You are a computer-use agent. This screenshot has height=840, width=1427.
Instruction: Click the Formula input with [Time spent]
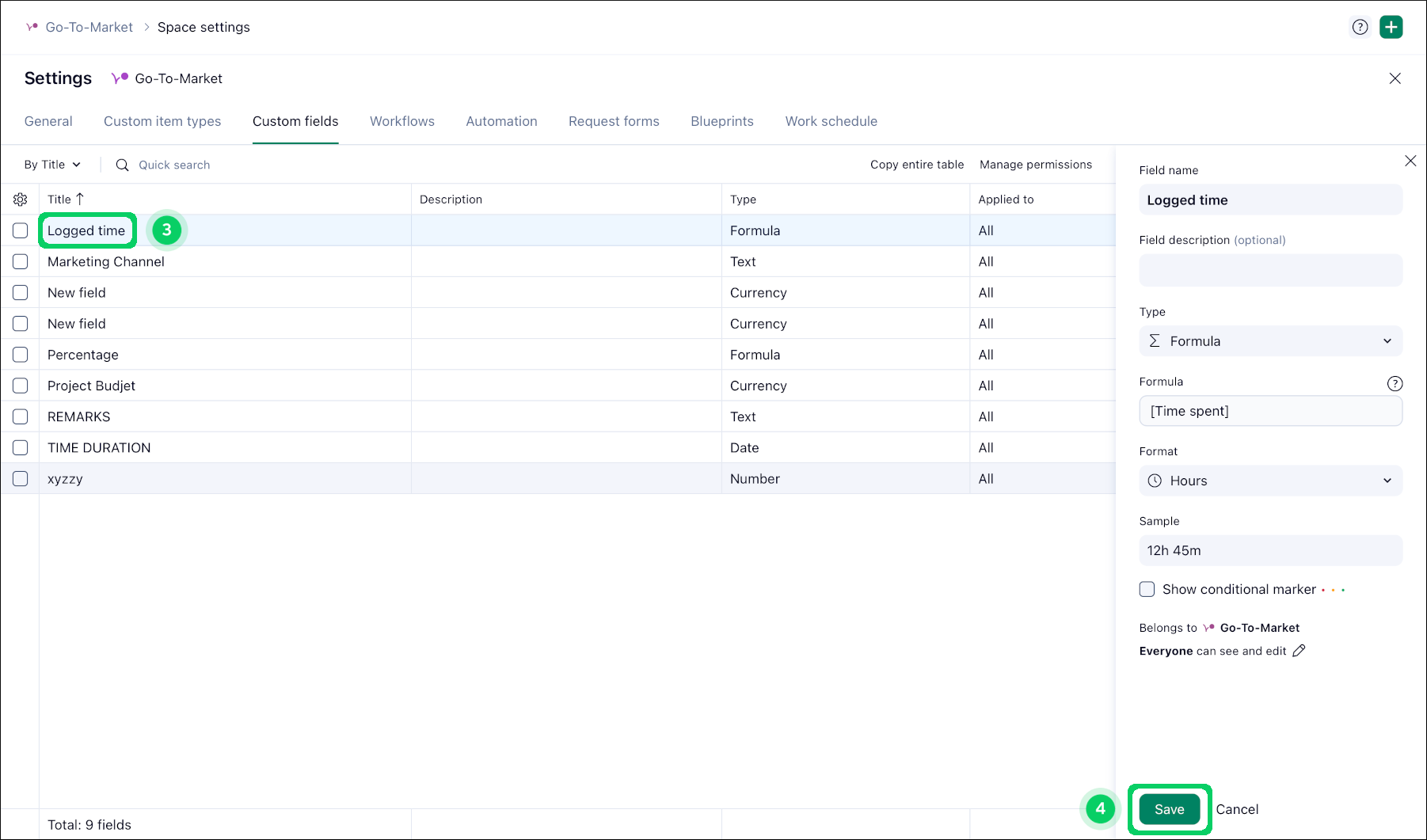coord(1269,411)
